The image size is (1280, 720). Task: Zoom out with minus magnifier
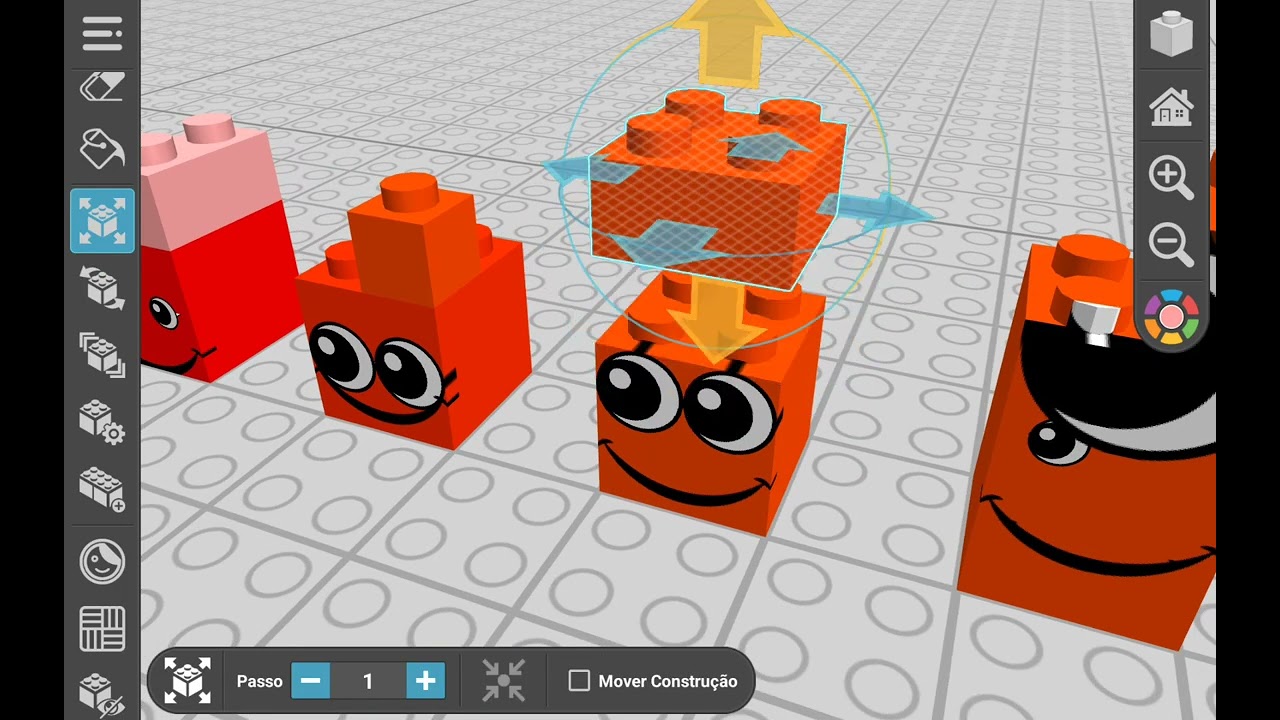point(1172,245)
